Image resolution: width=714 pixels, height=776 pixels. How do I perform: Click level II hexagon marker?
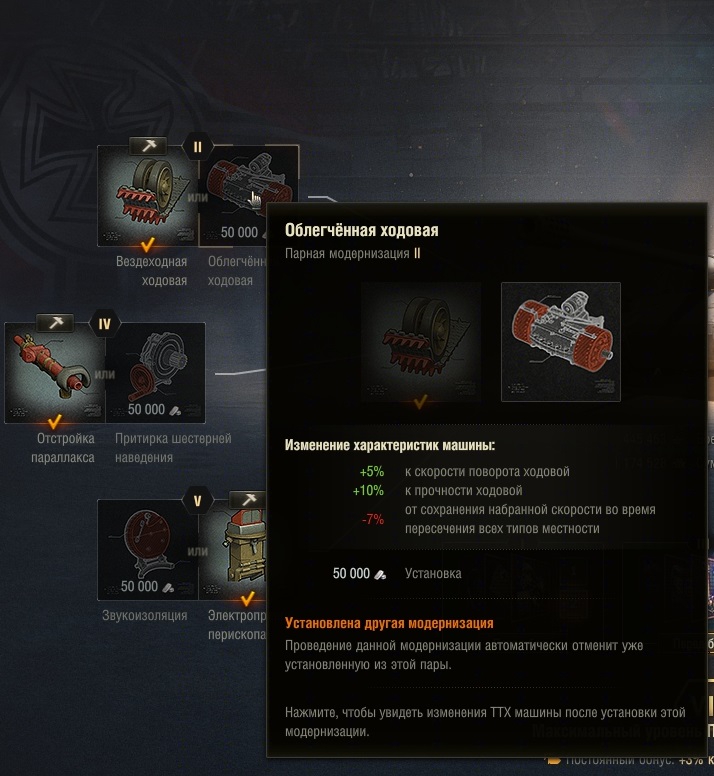coord(197,147)
